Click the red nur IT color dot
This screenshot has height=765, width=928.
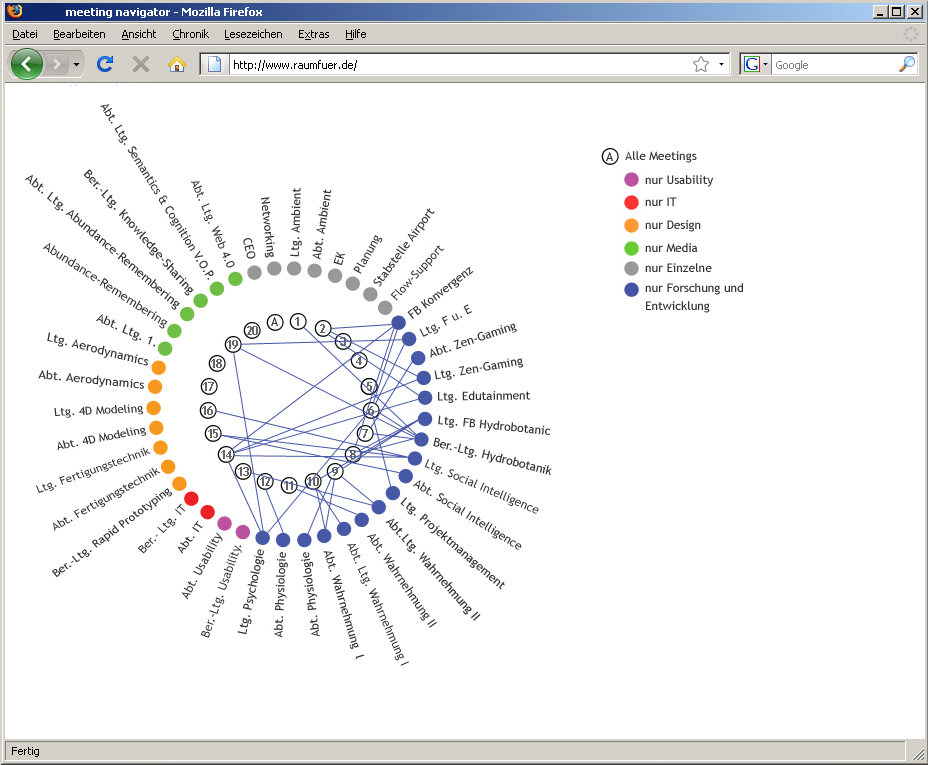[x=631, y=203]
